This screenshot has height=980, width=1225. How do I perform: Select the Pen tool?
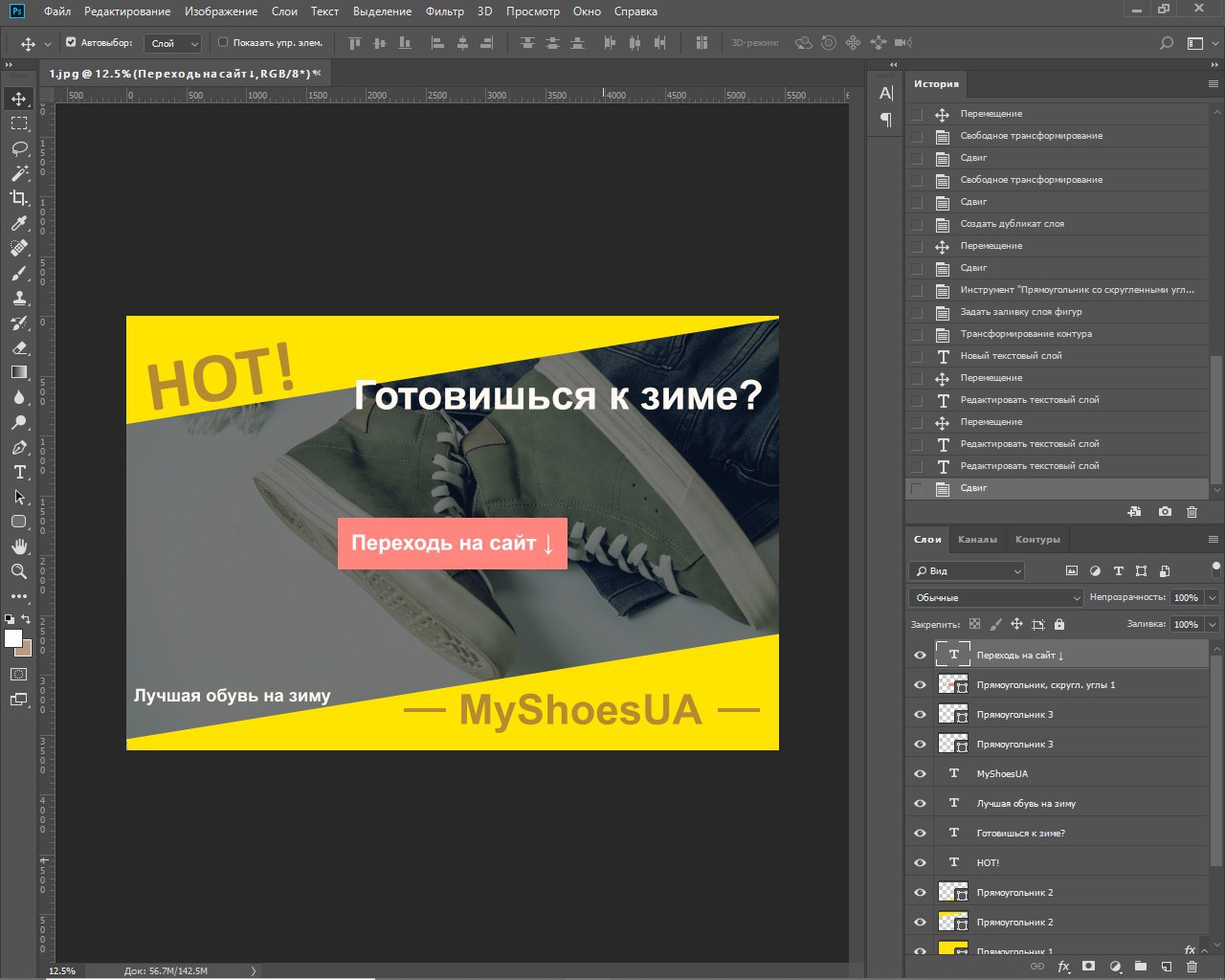(x=19, y=447)
